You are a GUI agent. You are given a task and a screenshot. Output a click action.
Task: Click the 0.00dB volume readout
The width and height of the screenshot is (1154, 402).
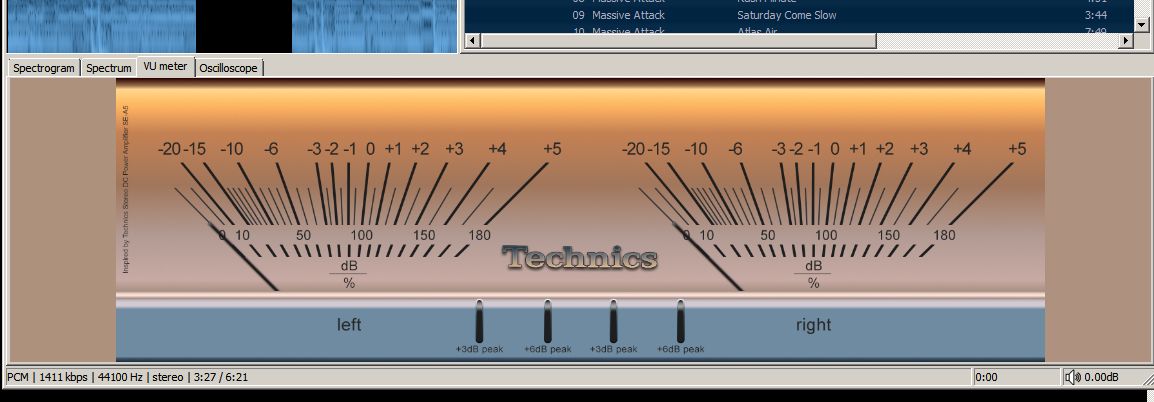[1101, 377]
